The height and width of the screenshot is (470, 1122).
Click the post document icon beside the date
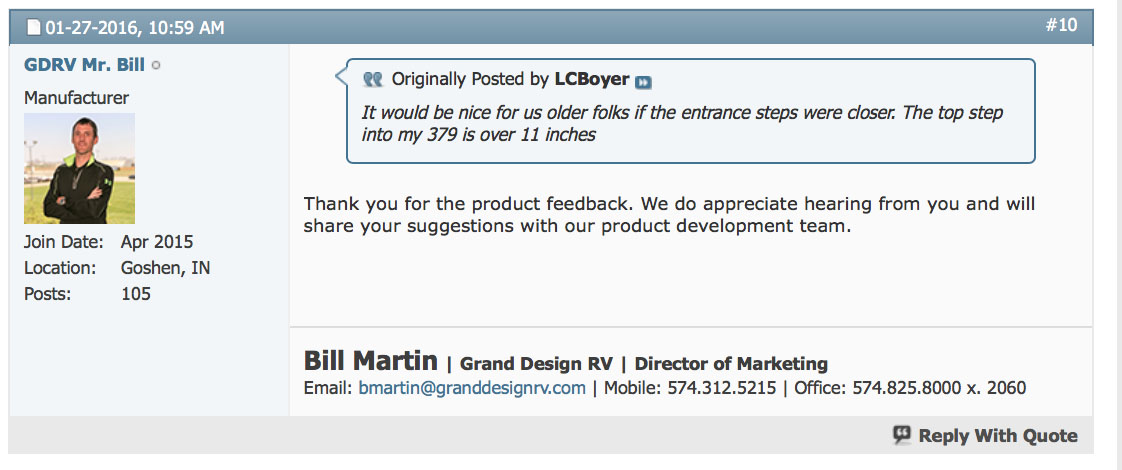(31, 28)
